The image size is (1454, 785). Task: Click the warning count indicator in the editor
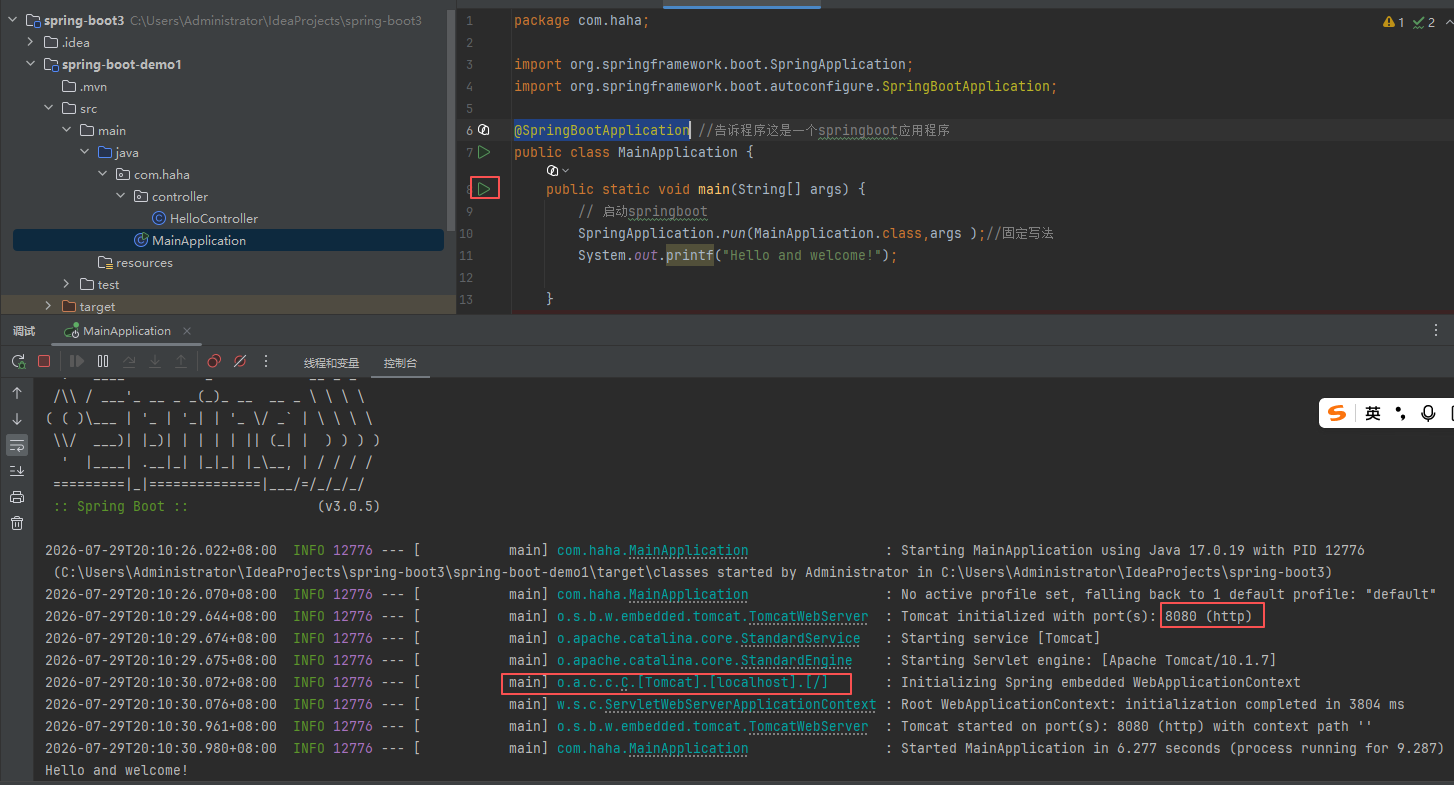click(1394, 22)
